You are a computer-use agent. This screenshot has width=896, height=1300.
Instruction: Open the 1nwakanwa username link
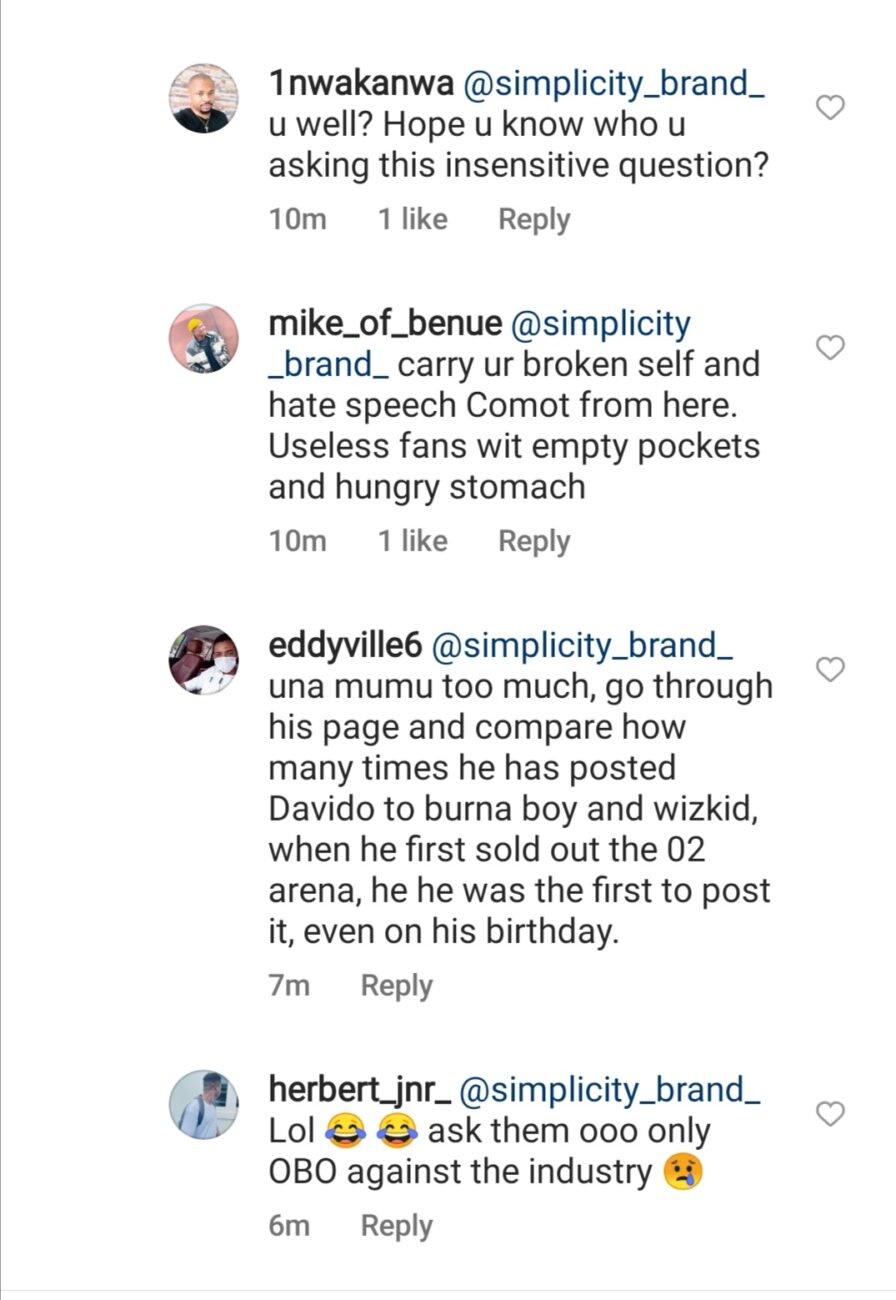pos(360,85)
